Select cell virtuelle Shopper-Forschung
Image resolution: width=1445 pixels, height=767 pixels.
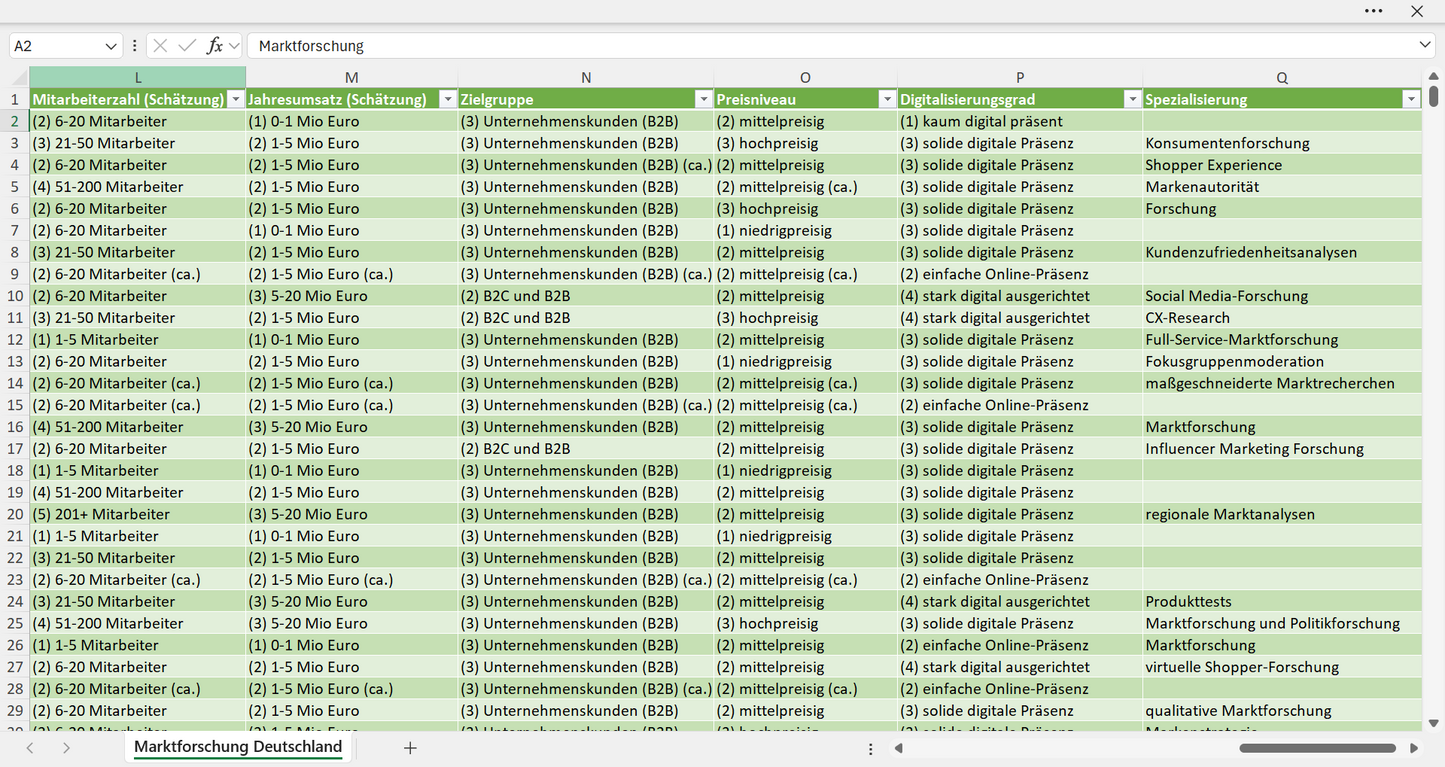pyautogui.click(x=1282, y=667)
